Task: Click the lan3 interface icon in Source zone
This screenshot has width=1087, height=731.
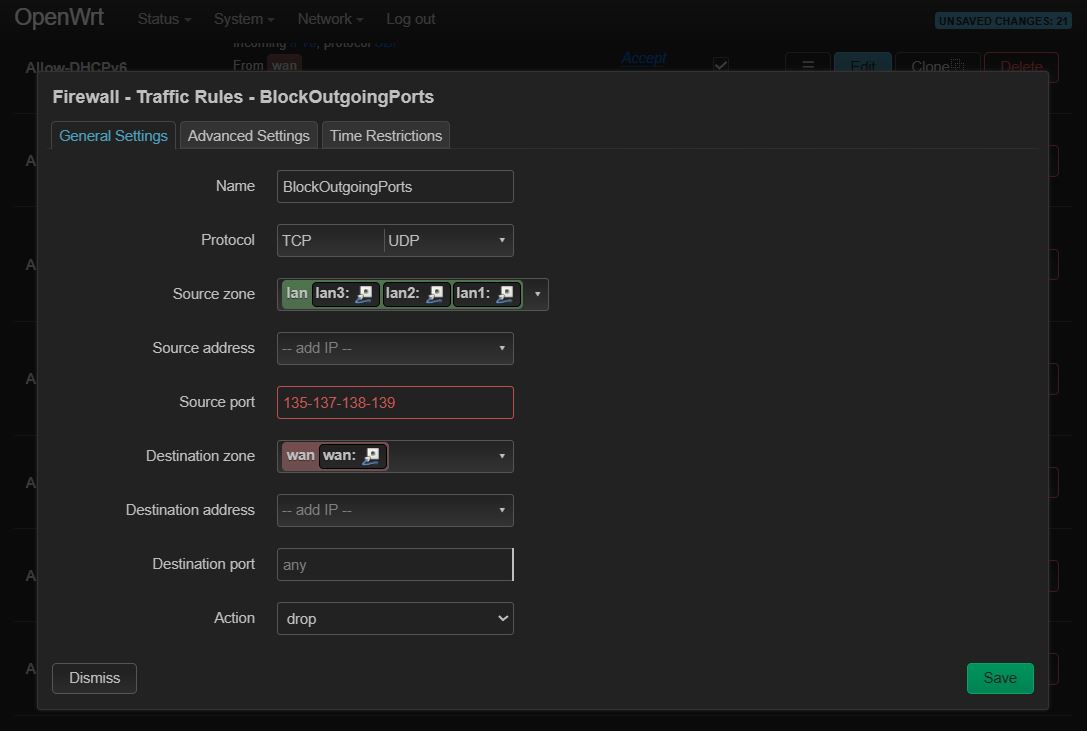Action: pyautogui.click(x=364, y=293)
